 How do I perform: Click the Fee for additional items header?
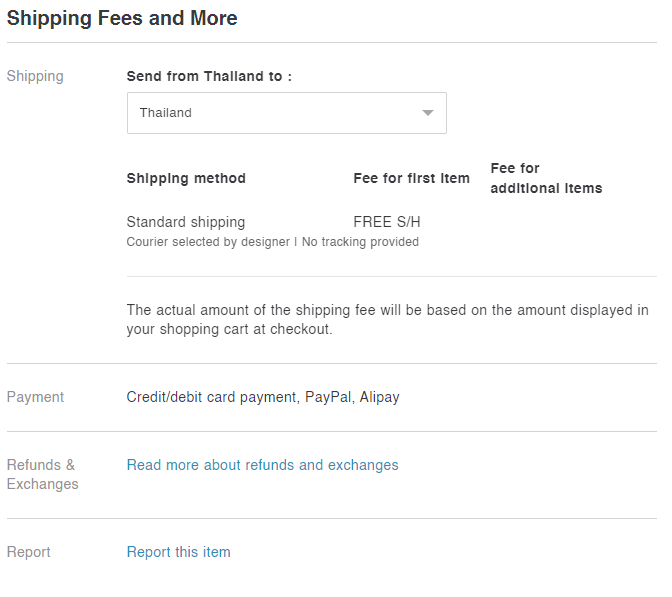point(546,178)
